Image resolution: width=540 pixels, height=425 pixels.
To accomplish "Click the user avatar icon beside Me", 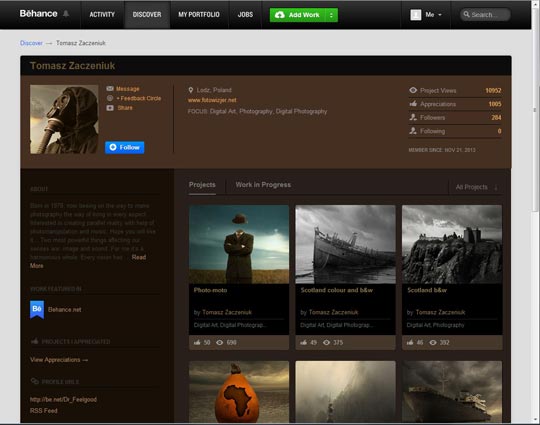I will click(x=416, y=14).
